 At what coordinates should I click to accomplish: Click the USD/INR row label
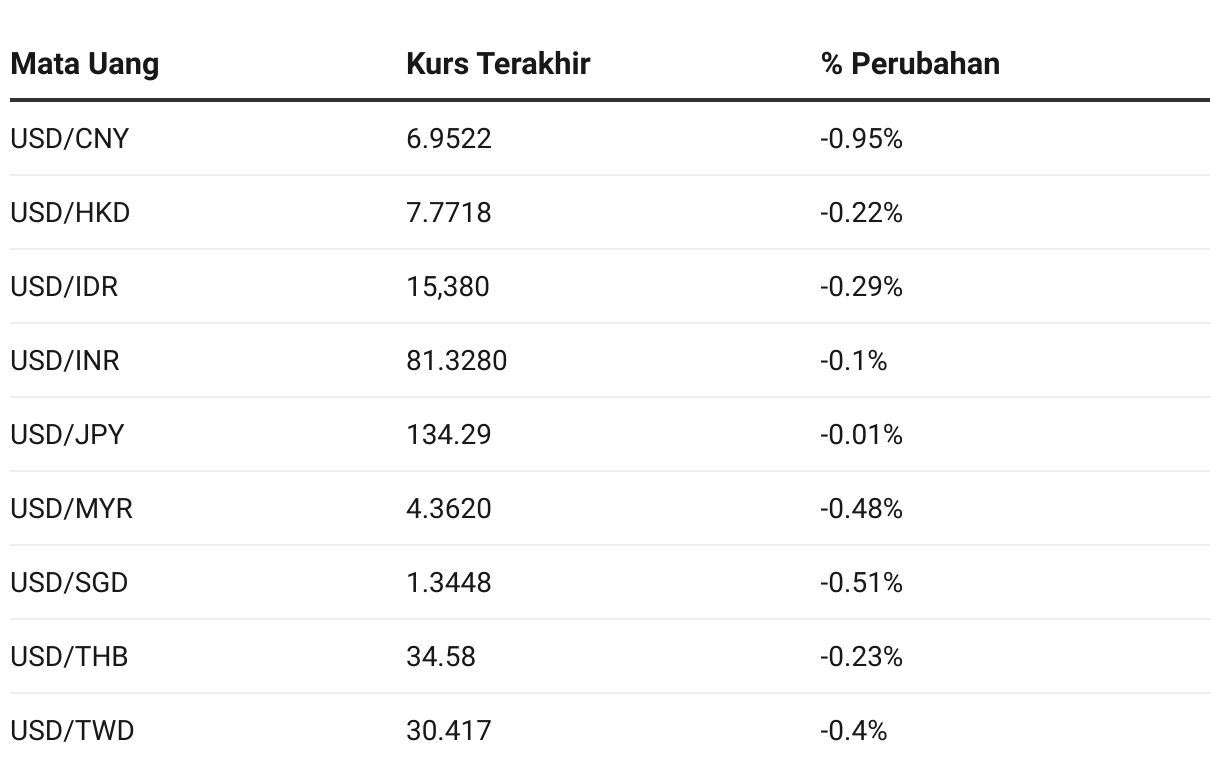[x=65, y=360]
